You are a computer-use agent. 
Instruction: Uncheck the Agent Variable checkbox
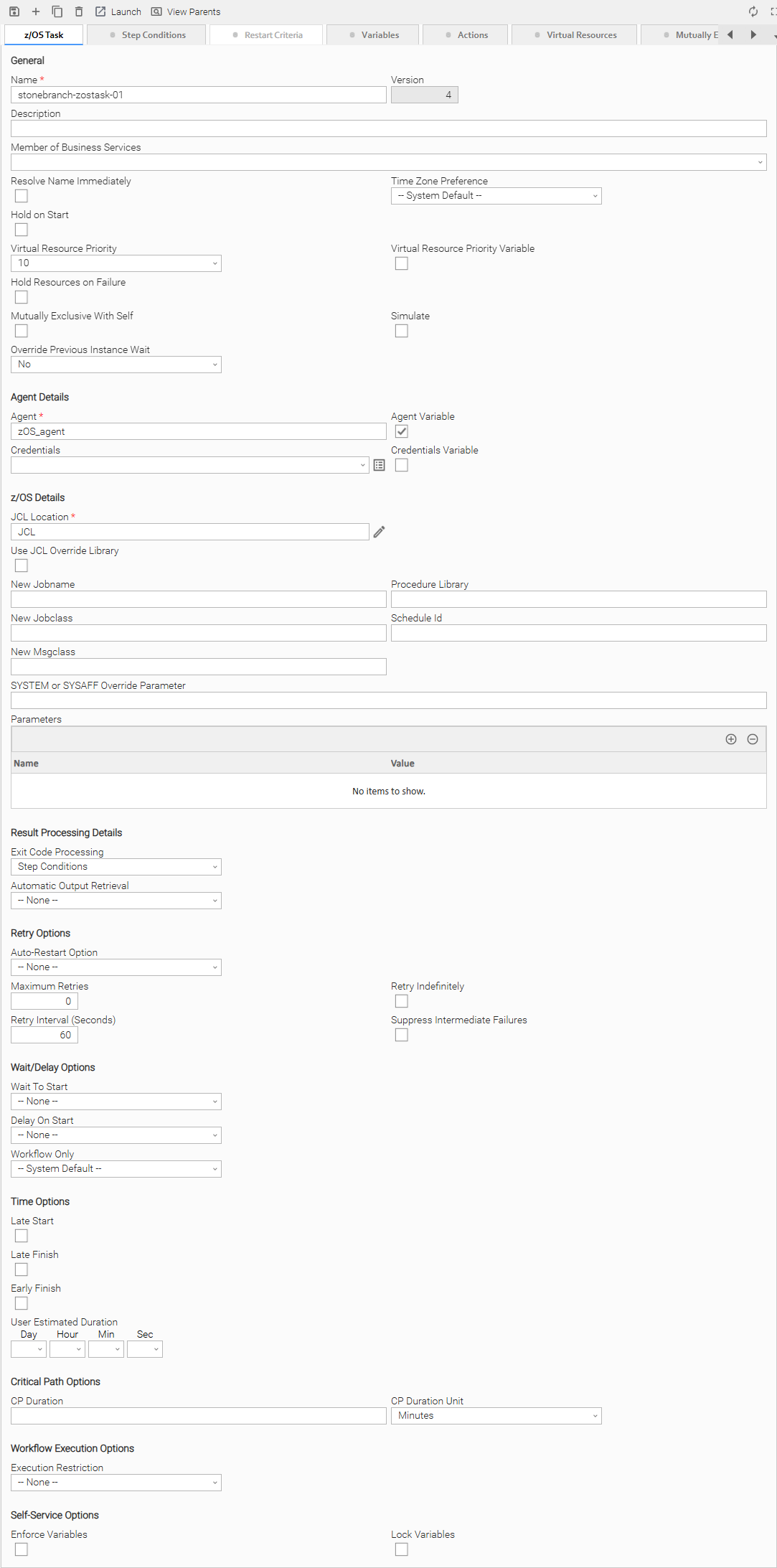tap(402, 431)
